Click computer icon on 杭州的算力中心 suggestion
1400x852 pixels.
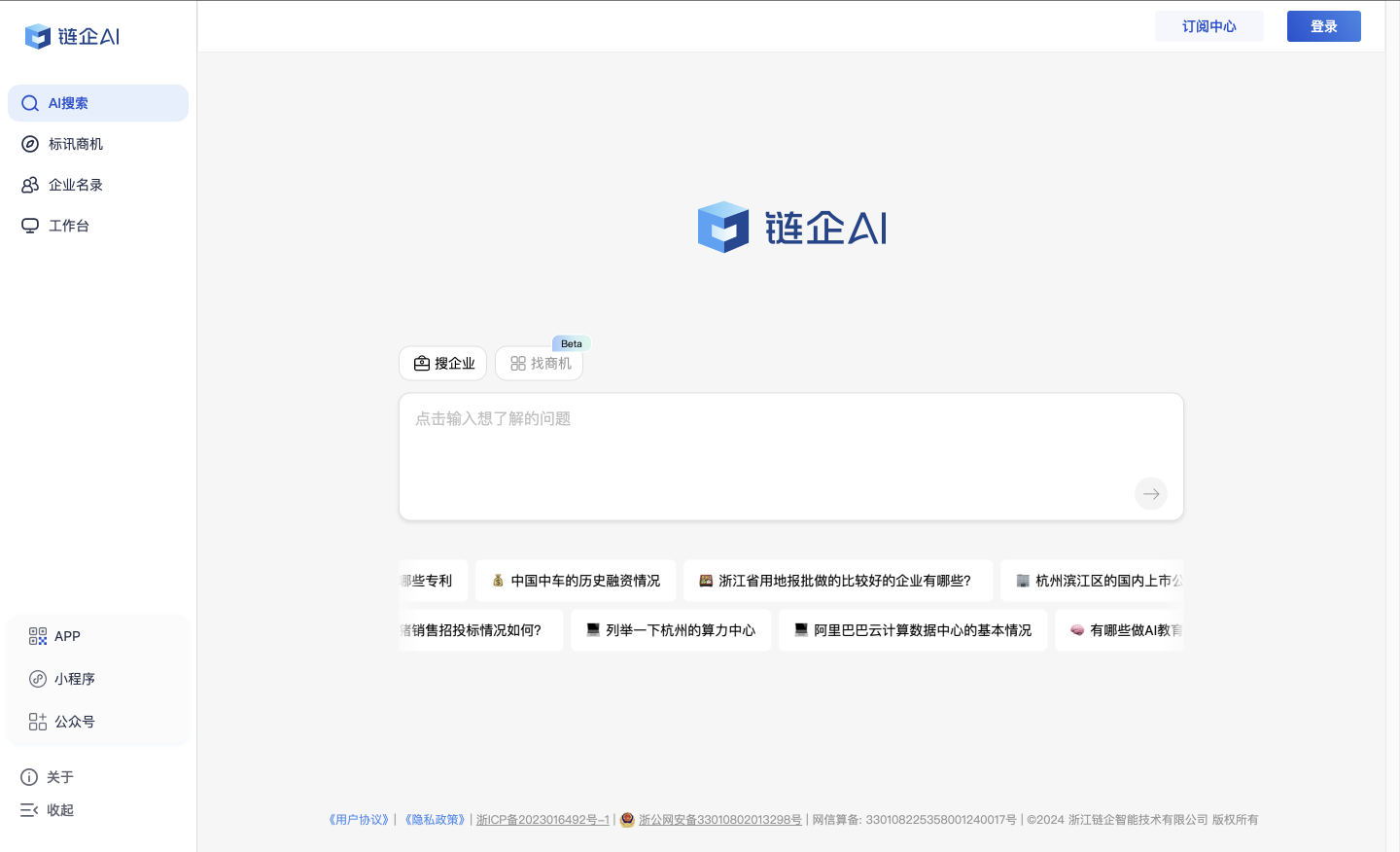593,630
